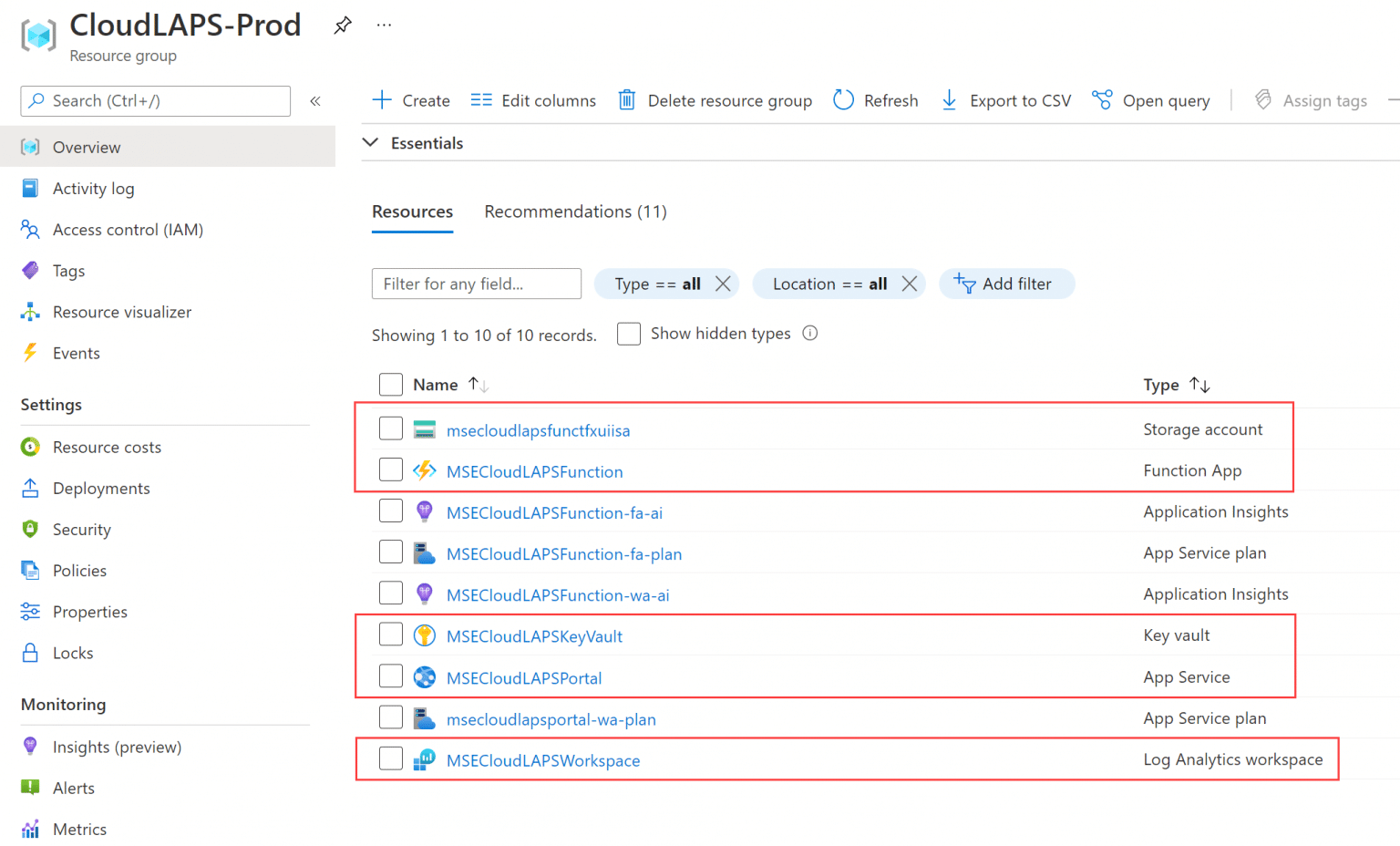This screenshot has width=1400, height=846.
Task: Click the resource filter input field
Action: [476, 284]
